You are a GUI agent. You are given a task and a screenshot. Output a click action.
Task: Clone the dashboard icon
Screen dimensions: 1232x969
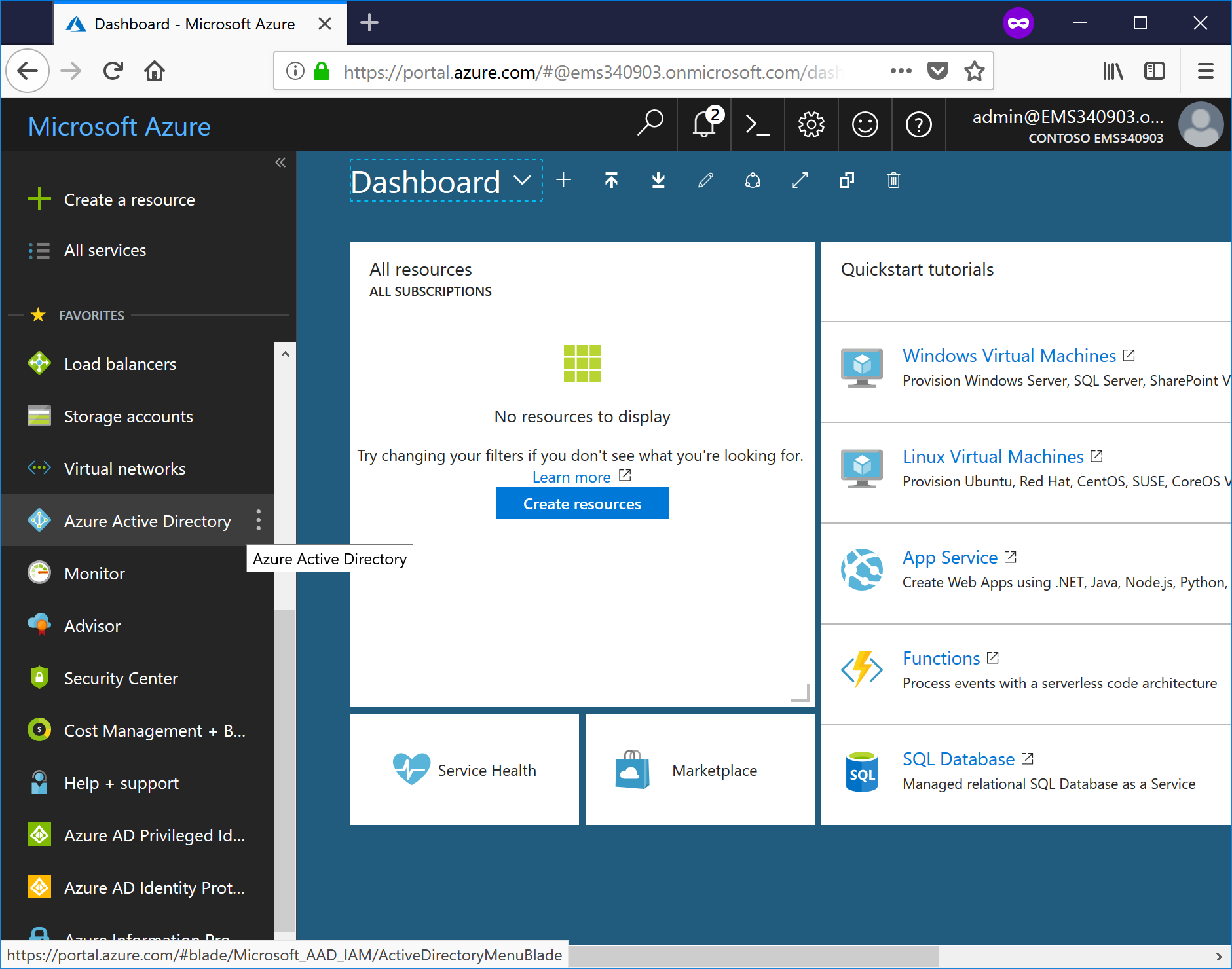coord(847,180)
